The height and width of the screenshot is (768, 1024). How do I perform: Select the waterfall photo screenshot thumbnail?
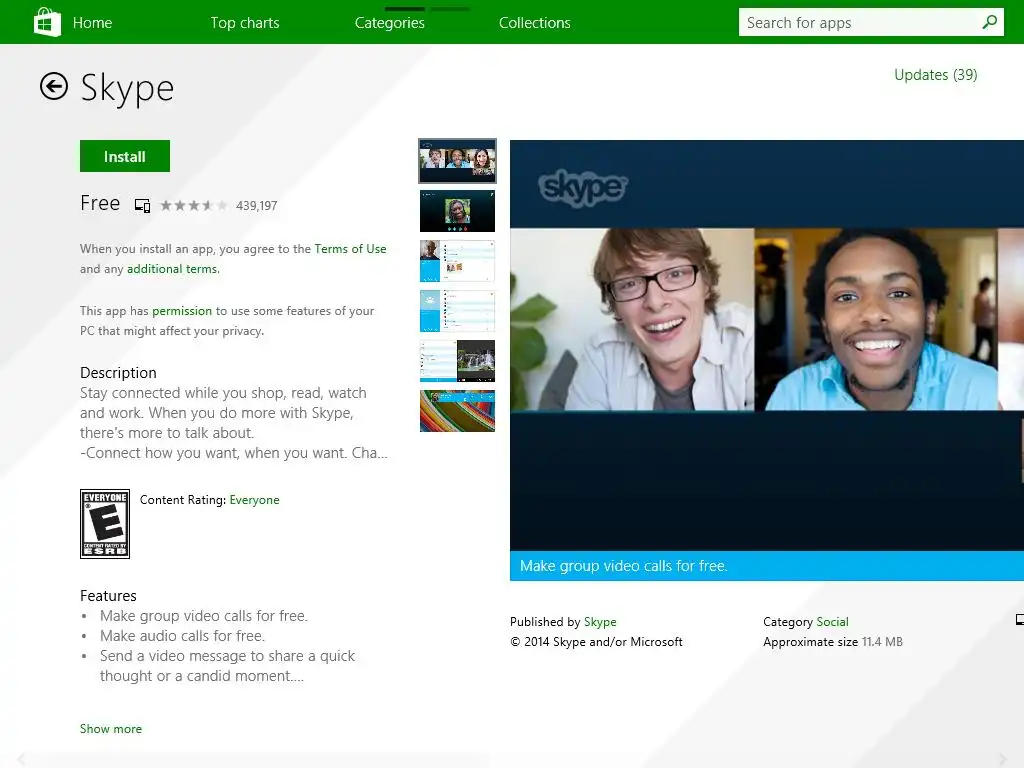(457, 361)
